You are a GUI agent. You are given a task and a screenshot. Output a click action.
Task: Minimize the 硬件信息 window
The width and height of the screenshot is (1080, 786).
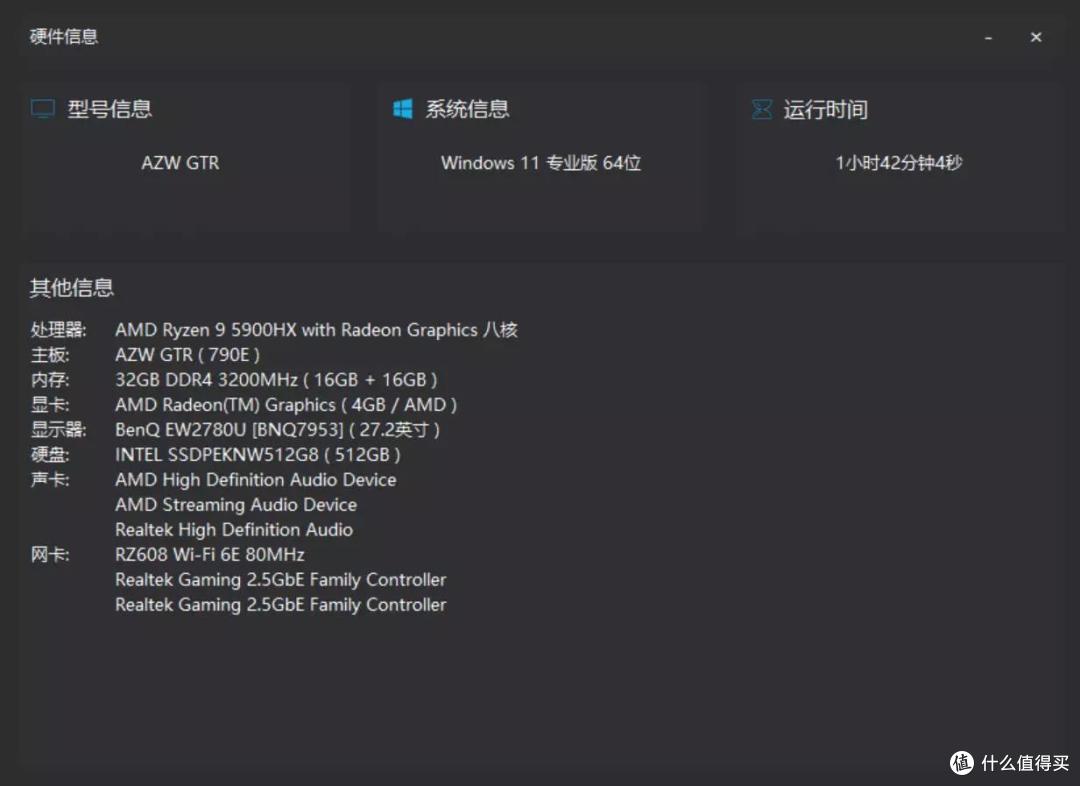point(988,37)
